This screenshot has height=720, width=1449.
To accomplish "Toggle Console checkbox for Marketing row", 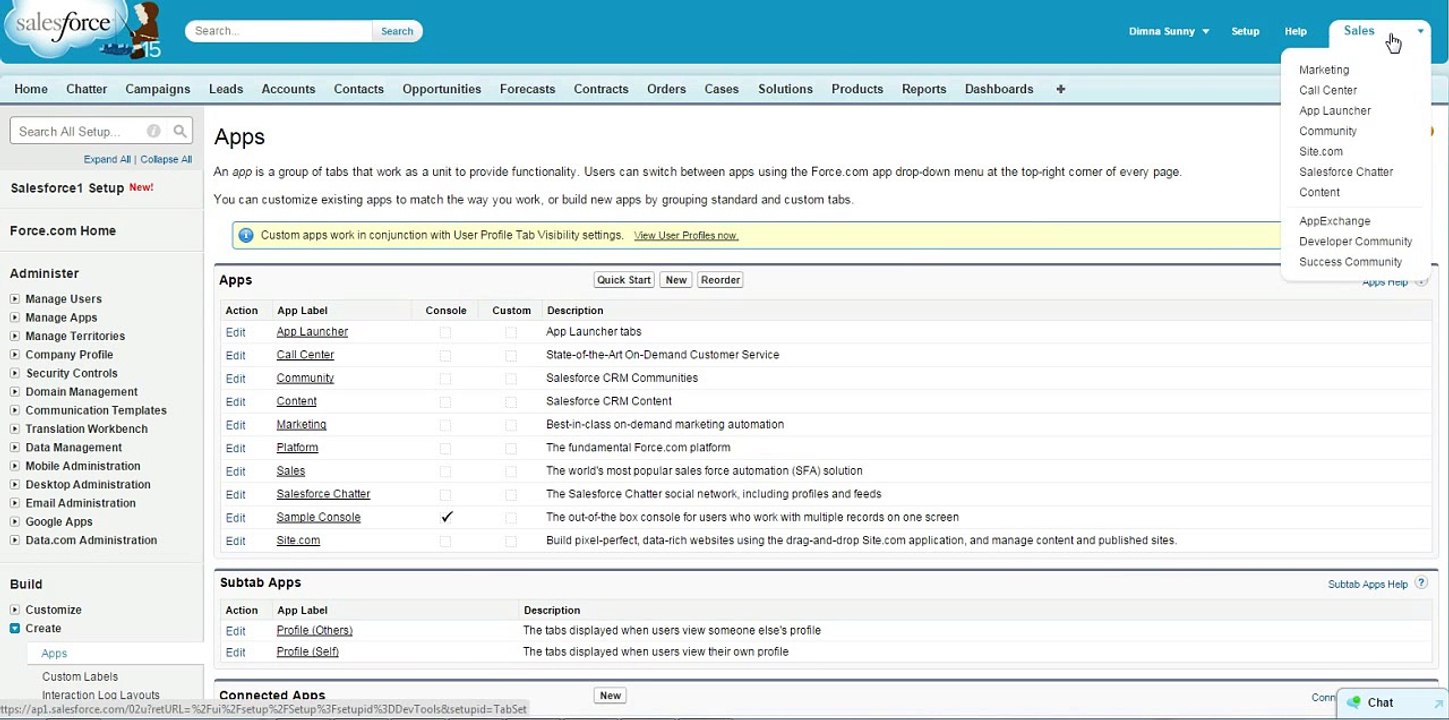I will 445,425.
